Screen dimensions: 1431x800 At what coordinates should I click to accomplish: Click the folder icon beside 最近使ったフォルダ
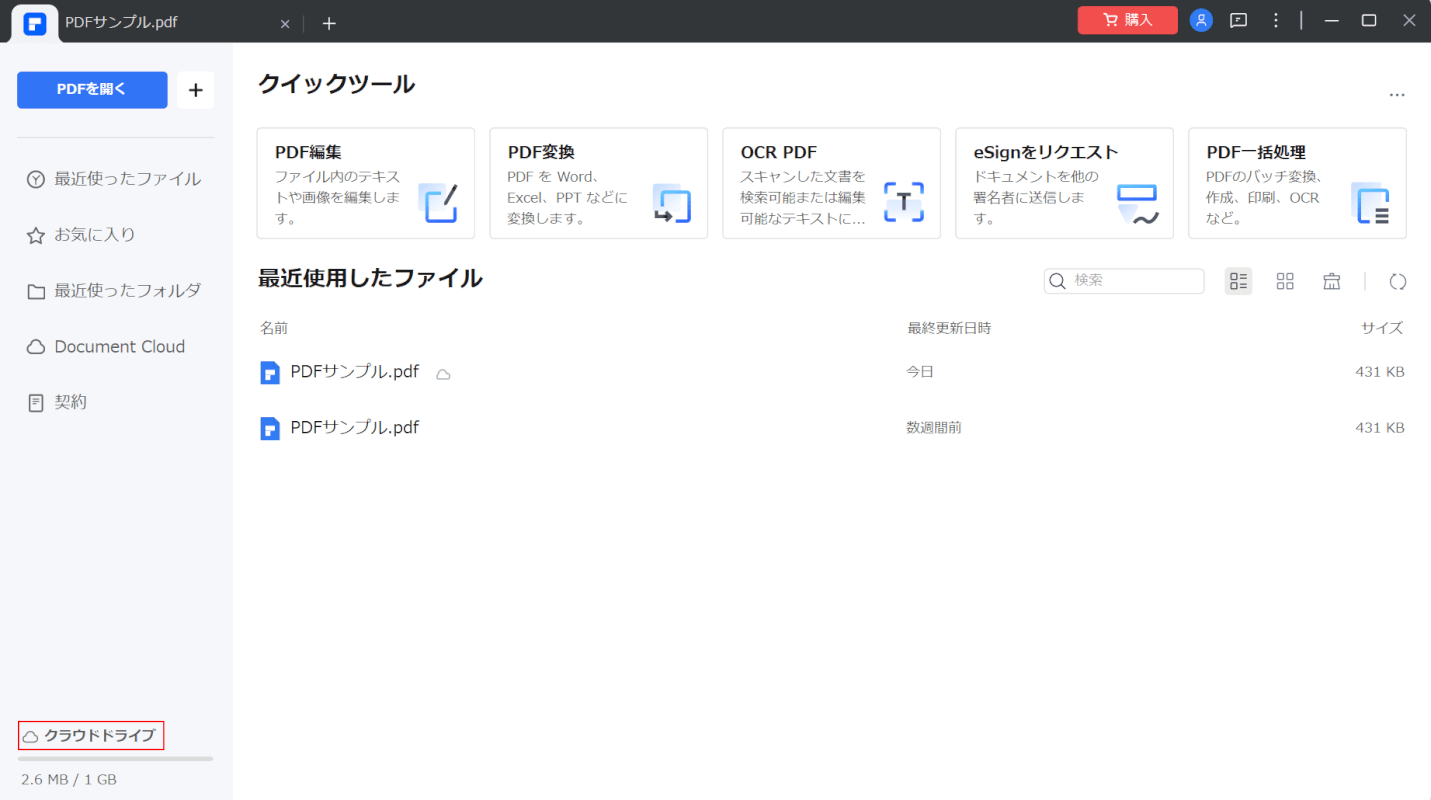coord(36,292)
